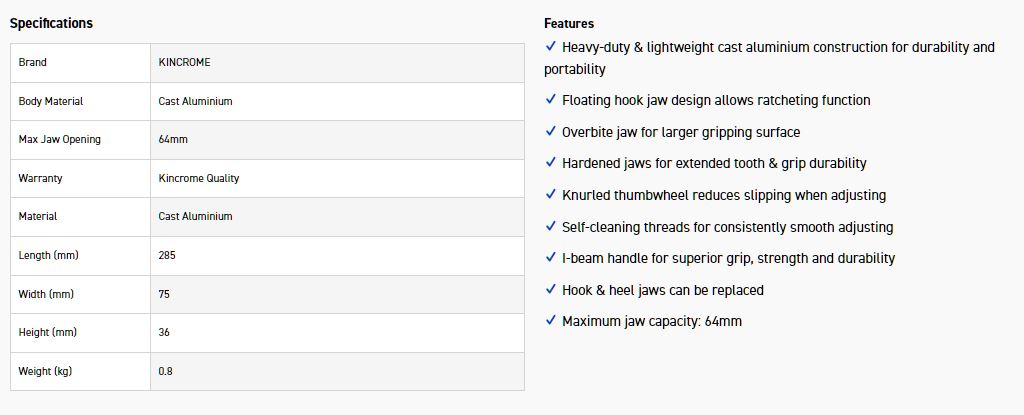Click checkmark beside Self-cleaning threads feature

[551, 227]
